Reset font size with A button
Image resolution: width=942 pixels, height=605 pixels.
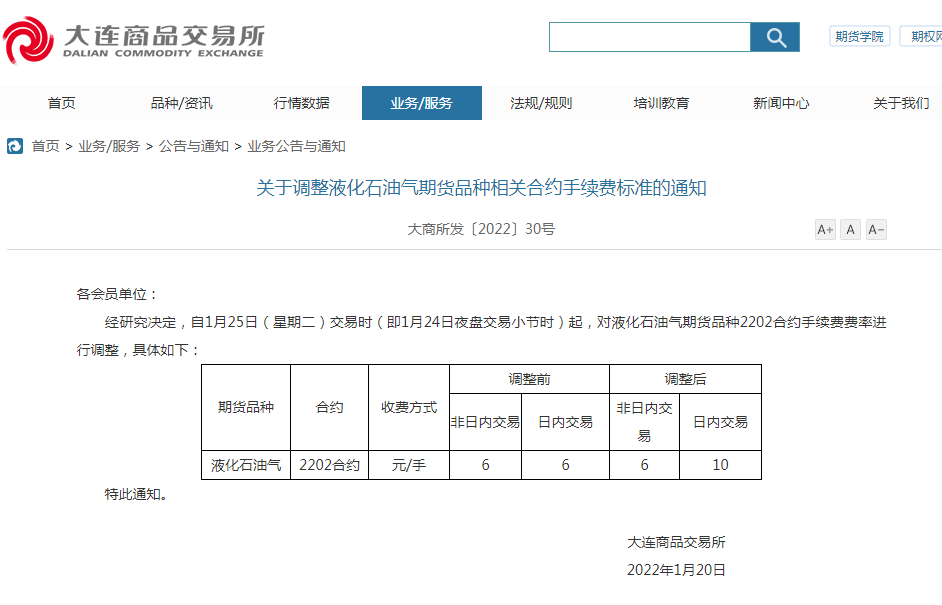click(x=850, y=230)
